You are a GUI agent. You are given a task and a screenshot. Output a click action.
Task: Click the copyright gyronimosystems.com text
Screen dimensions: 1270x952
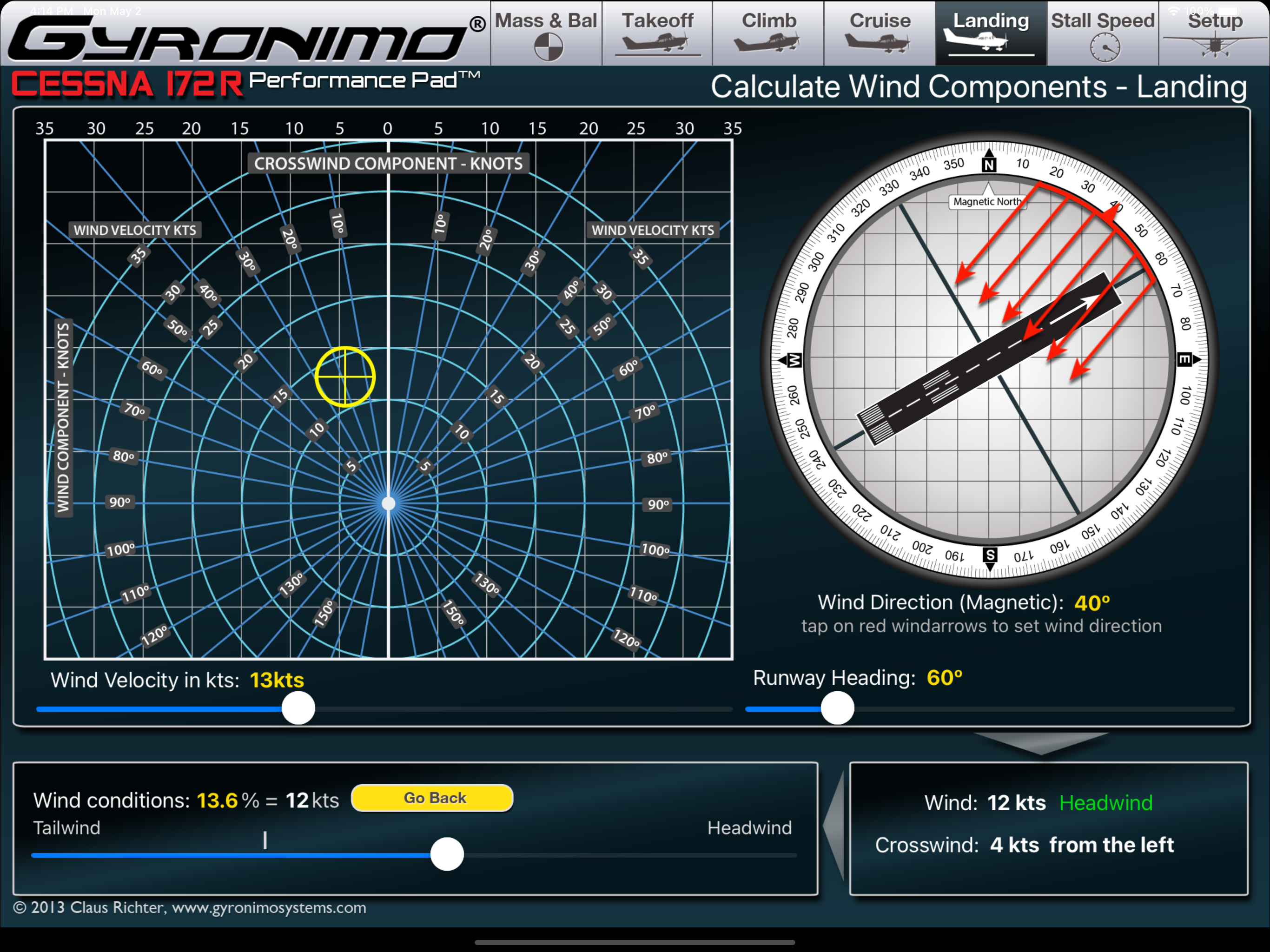tap(190, 908)
